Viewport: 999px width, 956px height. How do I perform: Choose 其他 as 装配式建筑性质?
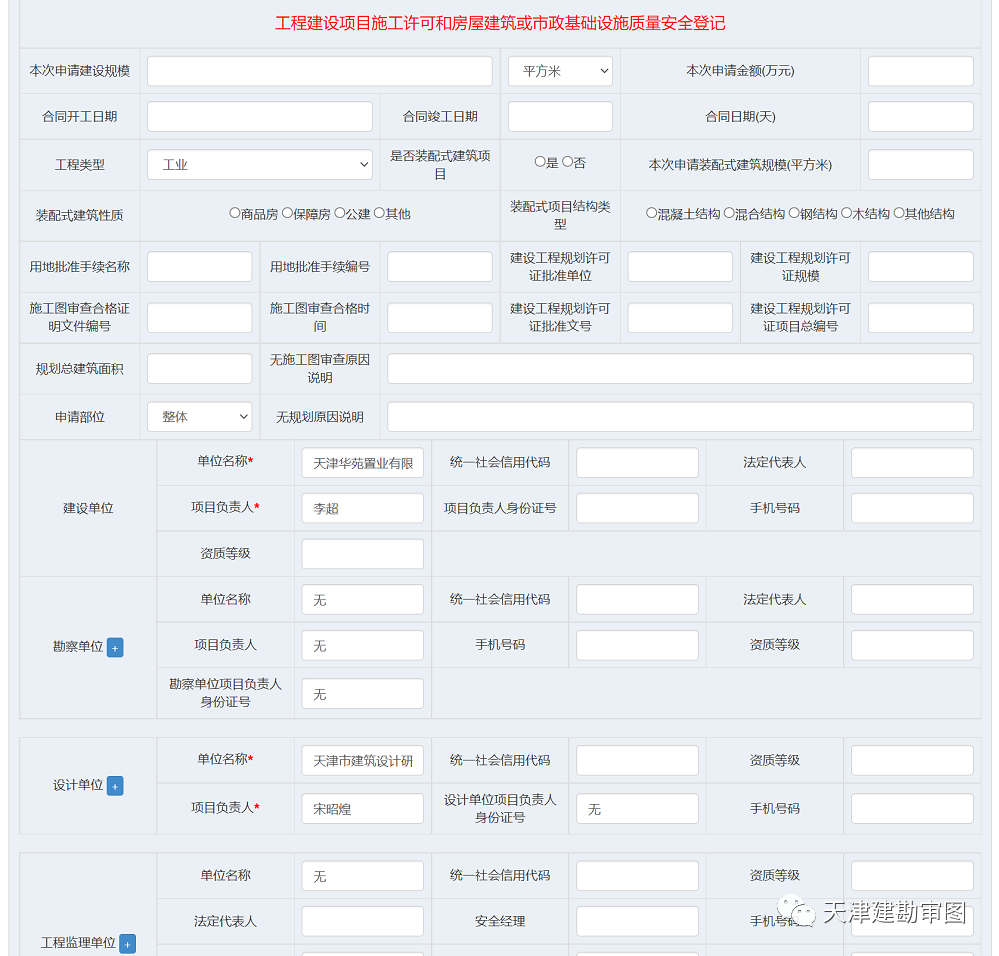(x=380, y=213)
